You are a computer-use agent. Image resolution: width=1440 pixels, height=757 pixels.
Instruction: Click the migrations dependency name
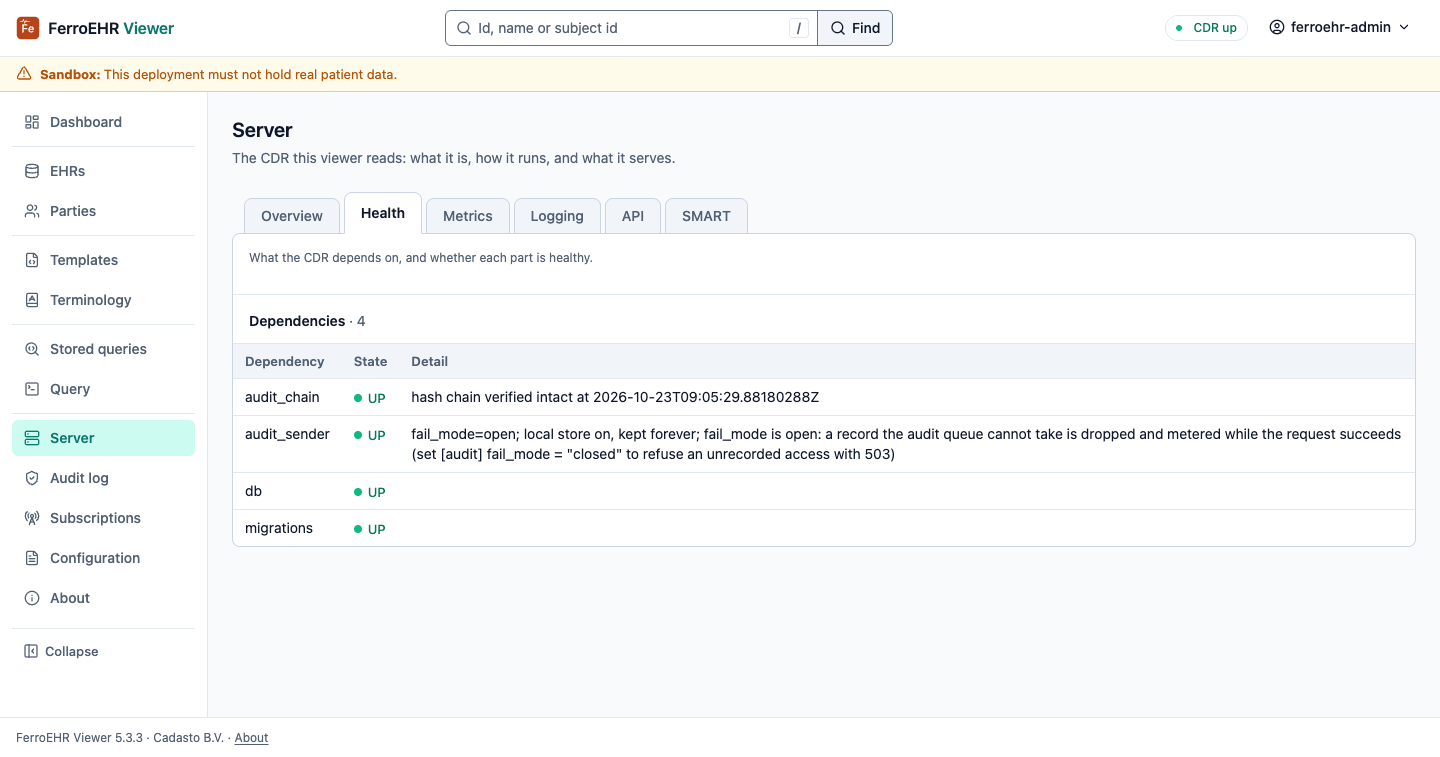point(279,528)
